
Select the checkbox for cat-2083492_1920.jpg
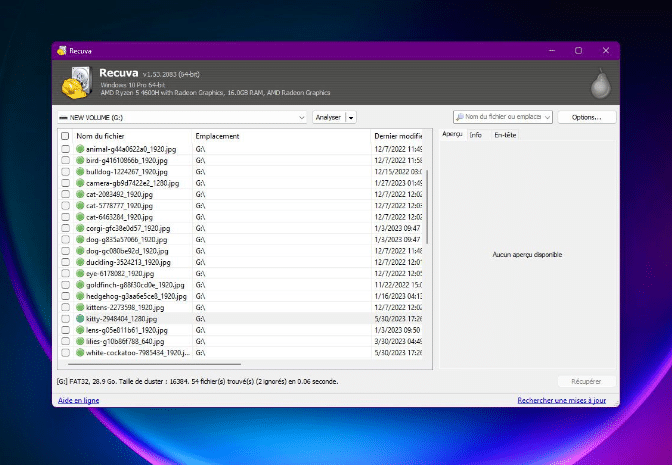[65, 194]
